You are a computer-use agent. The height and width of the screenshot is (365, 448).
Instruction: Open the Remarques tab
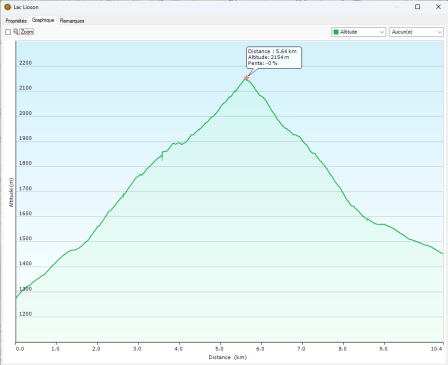(x=72, y=21)
